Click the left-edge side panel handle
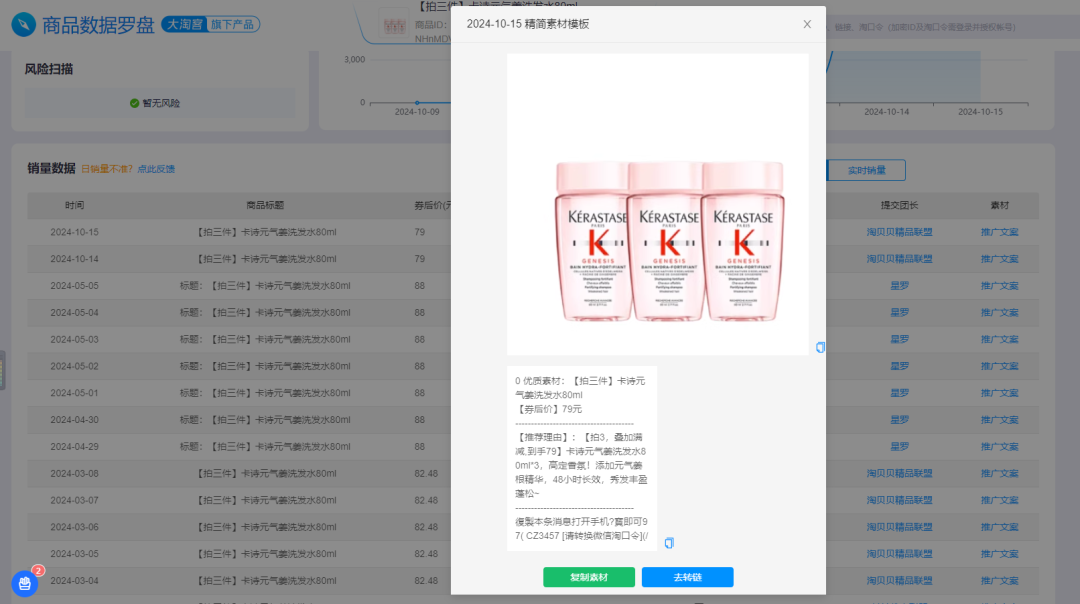 coord(3,371)
